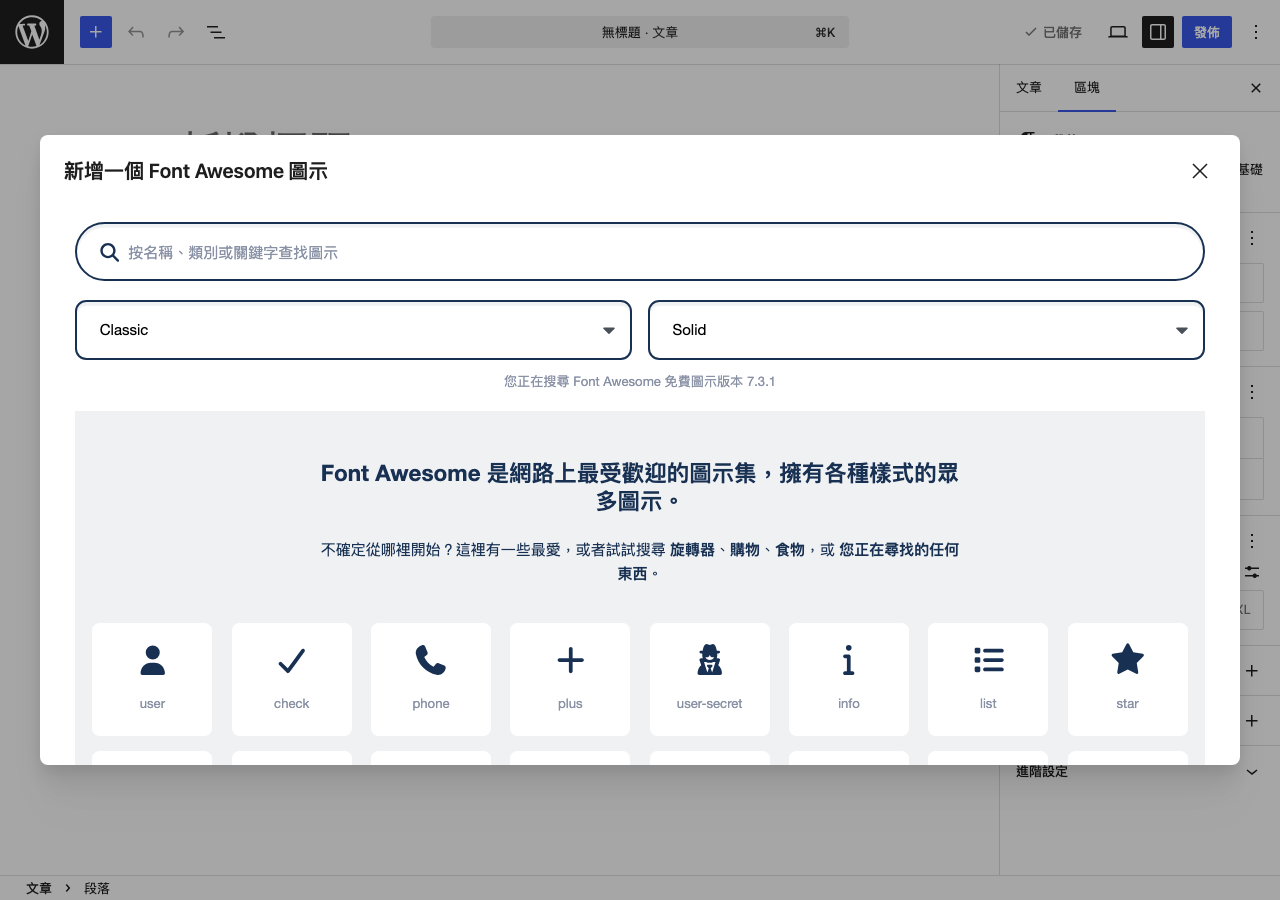Click the search magnifier icon
Viewport: 1280px width, 900px height.
110,252
